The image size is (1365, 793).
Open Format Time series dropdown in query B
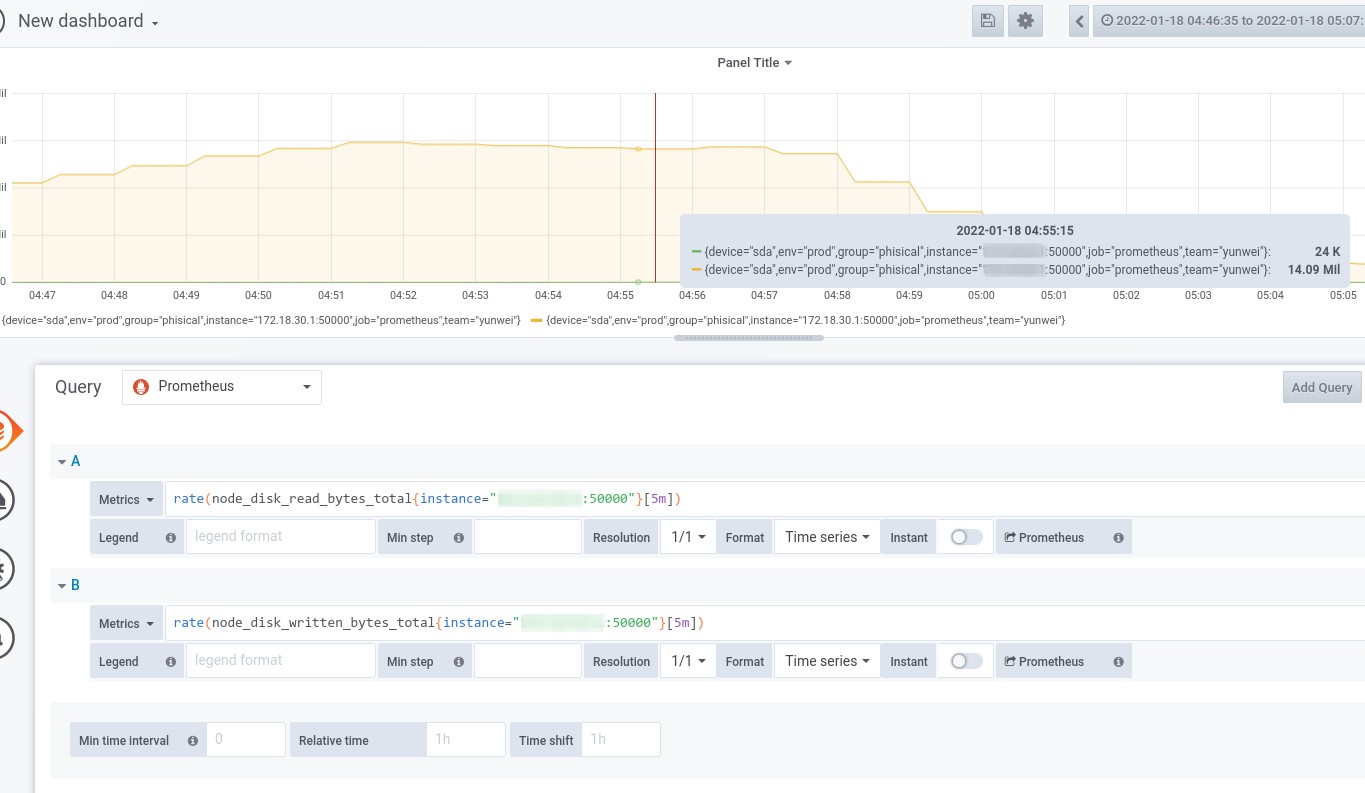(828, 661)
